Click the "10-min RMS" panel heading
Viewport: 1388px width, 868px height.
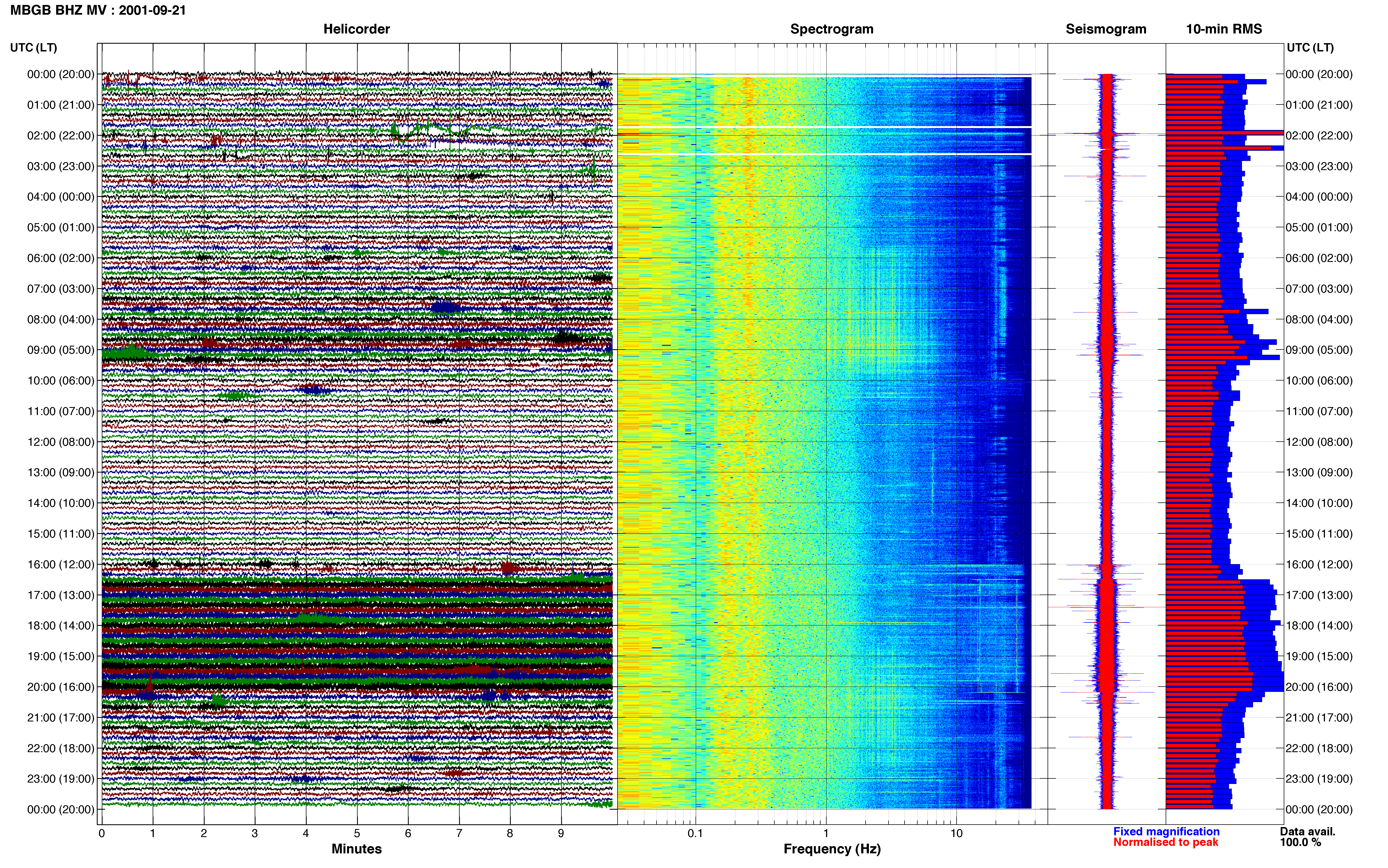(x=1224, y=29)
